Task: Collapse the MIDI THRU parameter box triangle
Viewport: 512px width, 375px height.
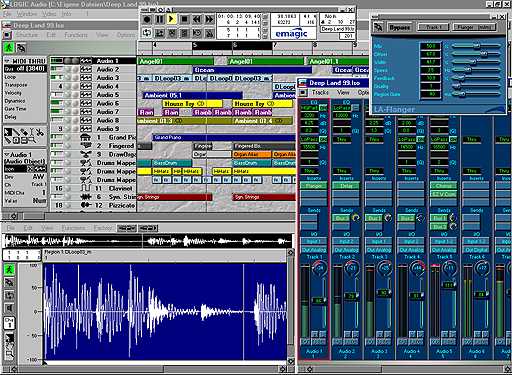Action: point(7,61)
